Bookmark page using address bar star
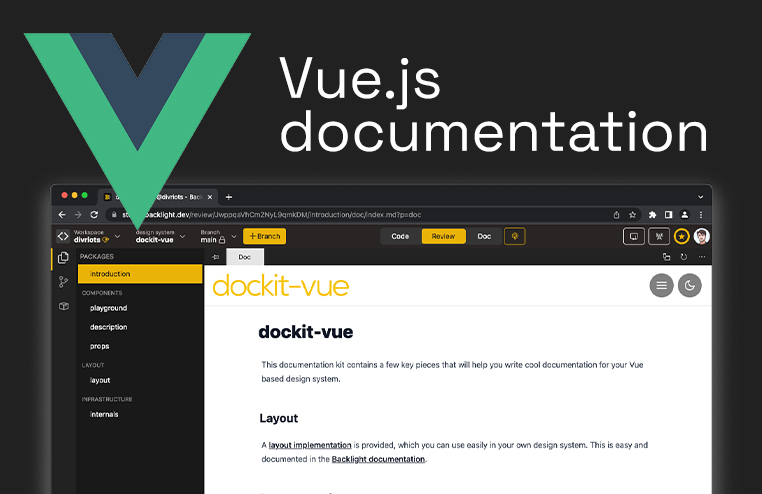The image size is (762, 494). (x=632, y=215)
